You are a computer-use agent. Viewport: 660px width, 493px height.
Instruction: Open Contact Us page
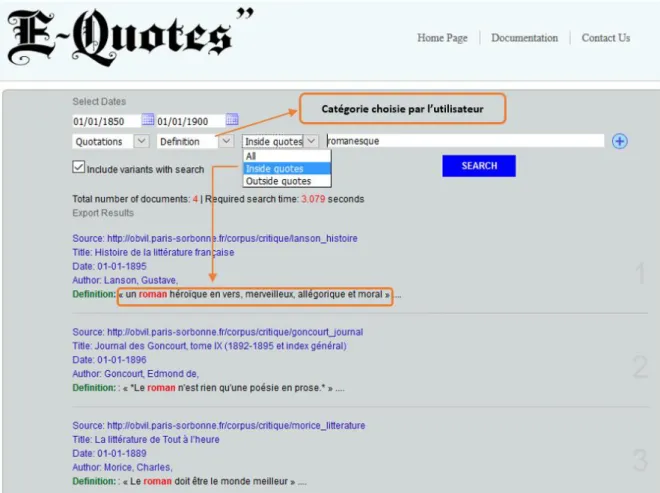(x=606, y=38)
